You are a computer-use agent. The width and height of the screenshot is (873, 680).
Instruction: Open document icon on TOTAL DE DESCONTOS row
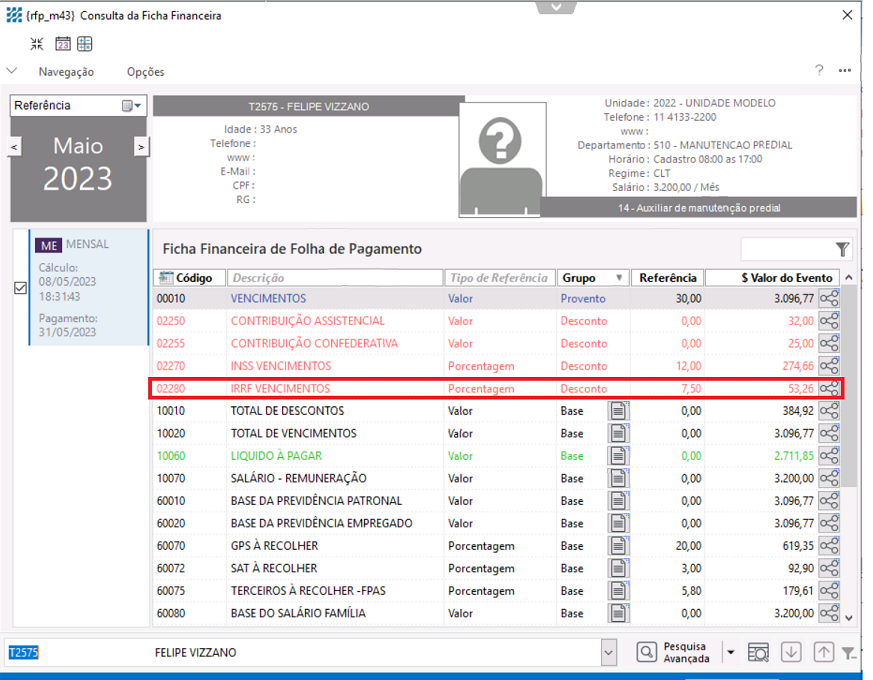[618, 411]
